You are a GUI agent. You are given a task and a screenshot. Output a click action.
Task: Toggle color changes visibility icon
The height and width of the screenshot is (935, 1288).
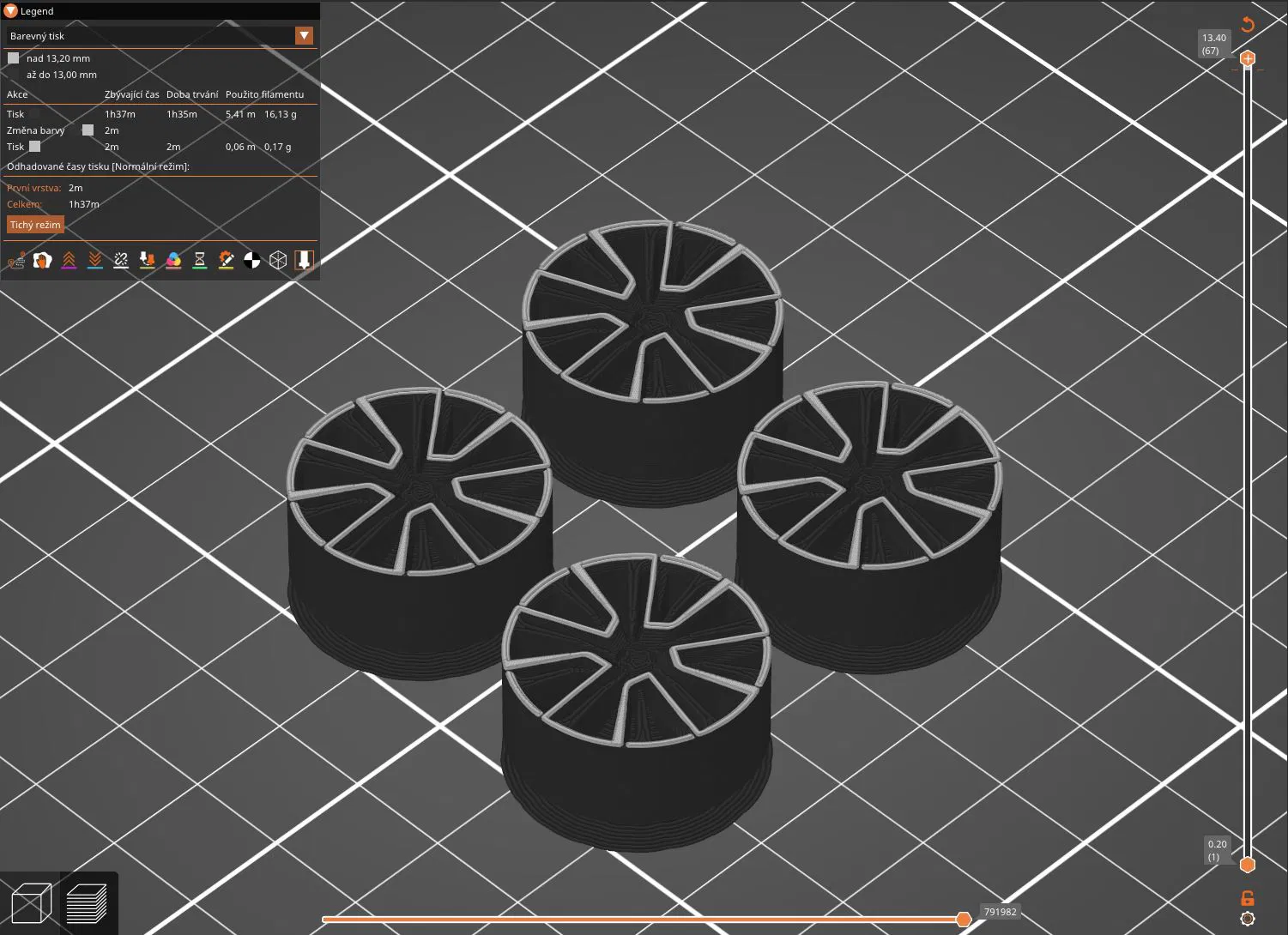[x=173, y=260]
